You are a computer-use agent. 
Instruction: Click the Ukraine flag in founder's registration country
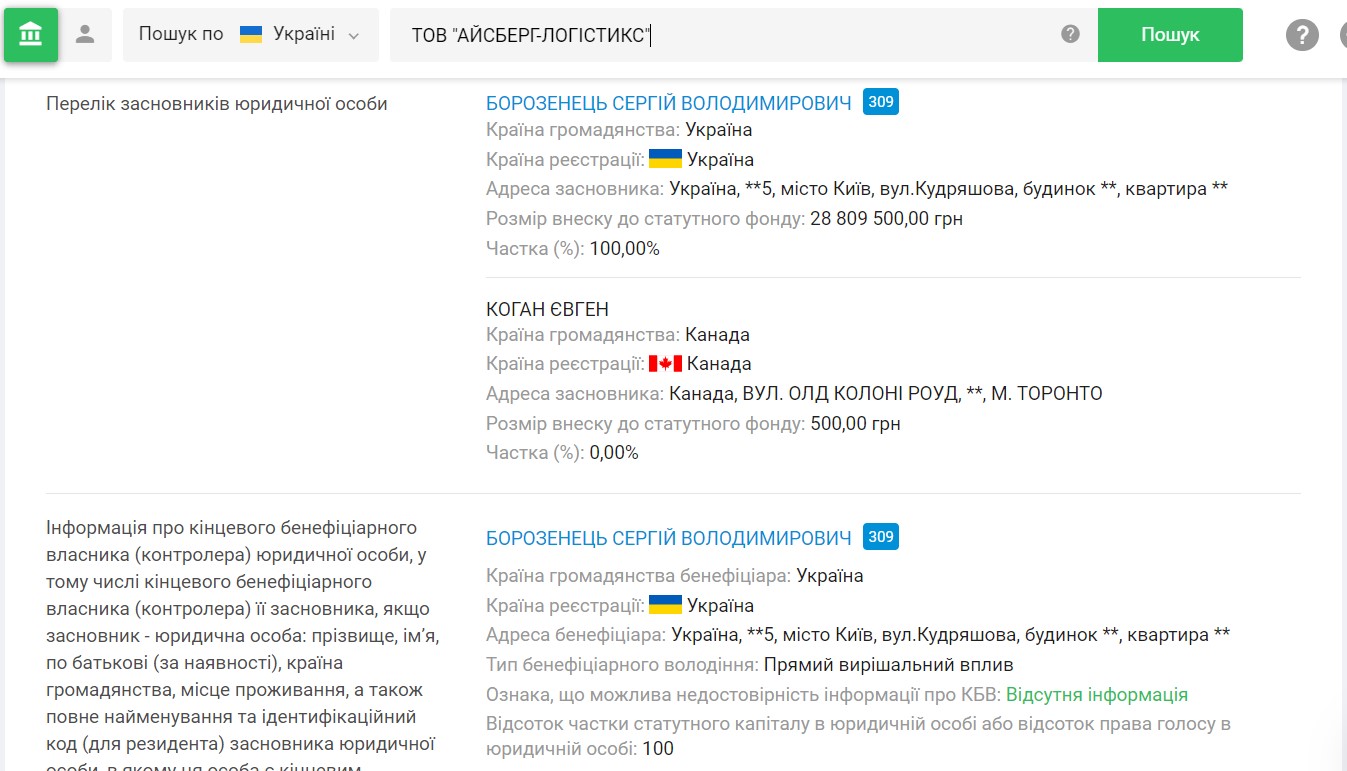coord(665,159)
